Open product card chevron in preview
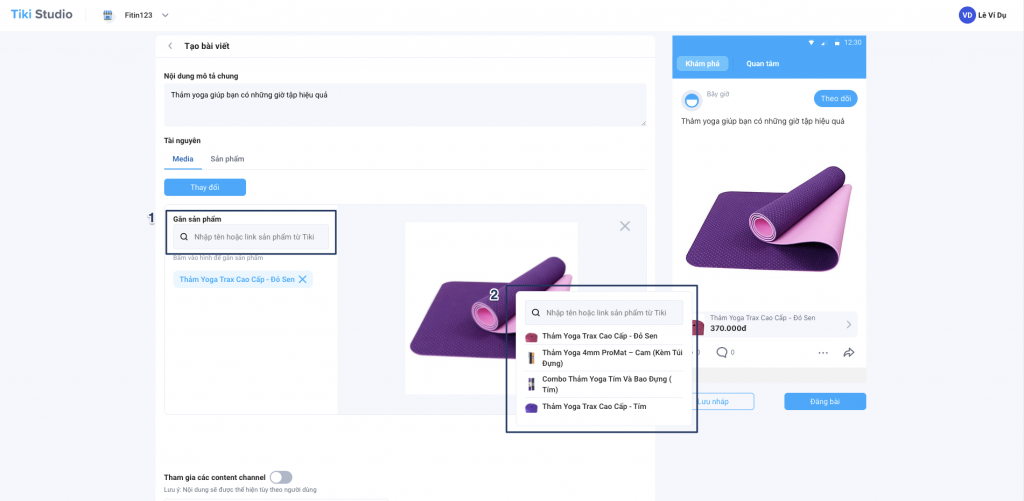 [x=848, y=324]
